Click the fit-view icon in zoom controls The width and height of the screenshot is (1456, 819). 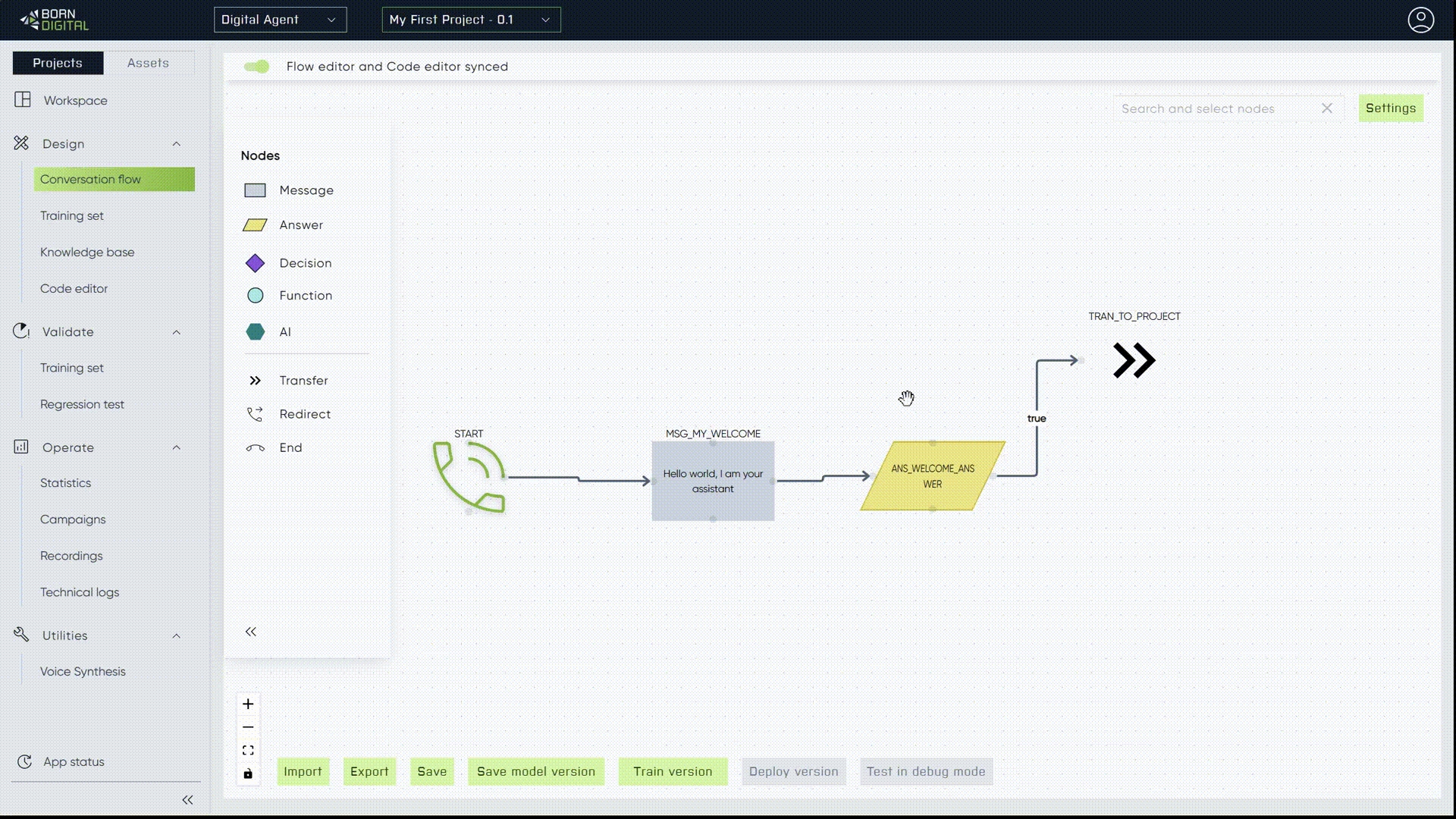coord(248,751)
